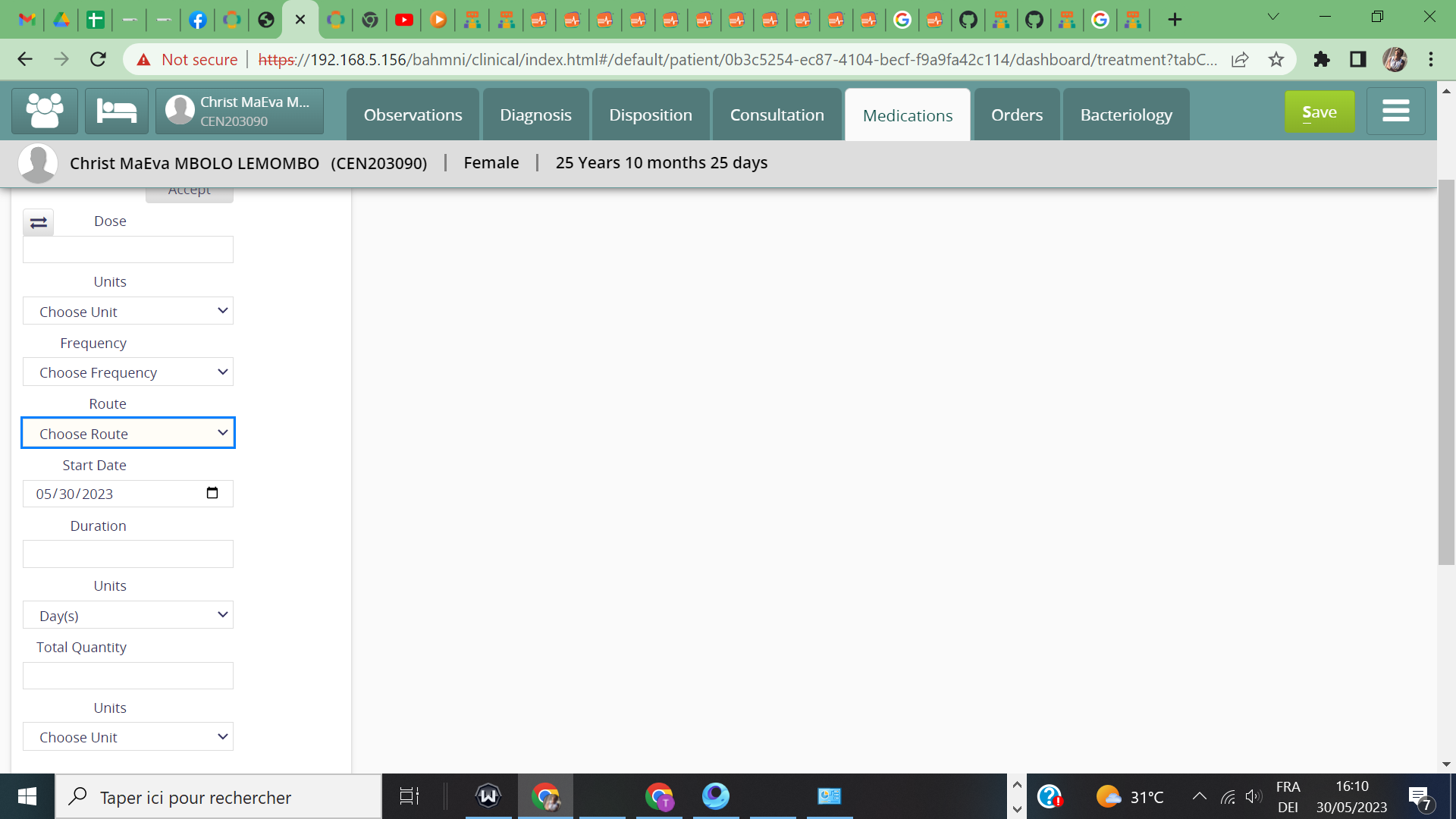Open the Start Date calendar picker icon
1456x819 pixels.
(212, 493)
